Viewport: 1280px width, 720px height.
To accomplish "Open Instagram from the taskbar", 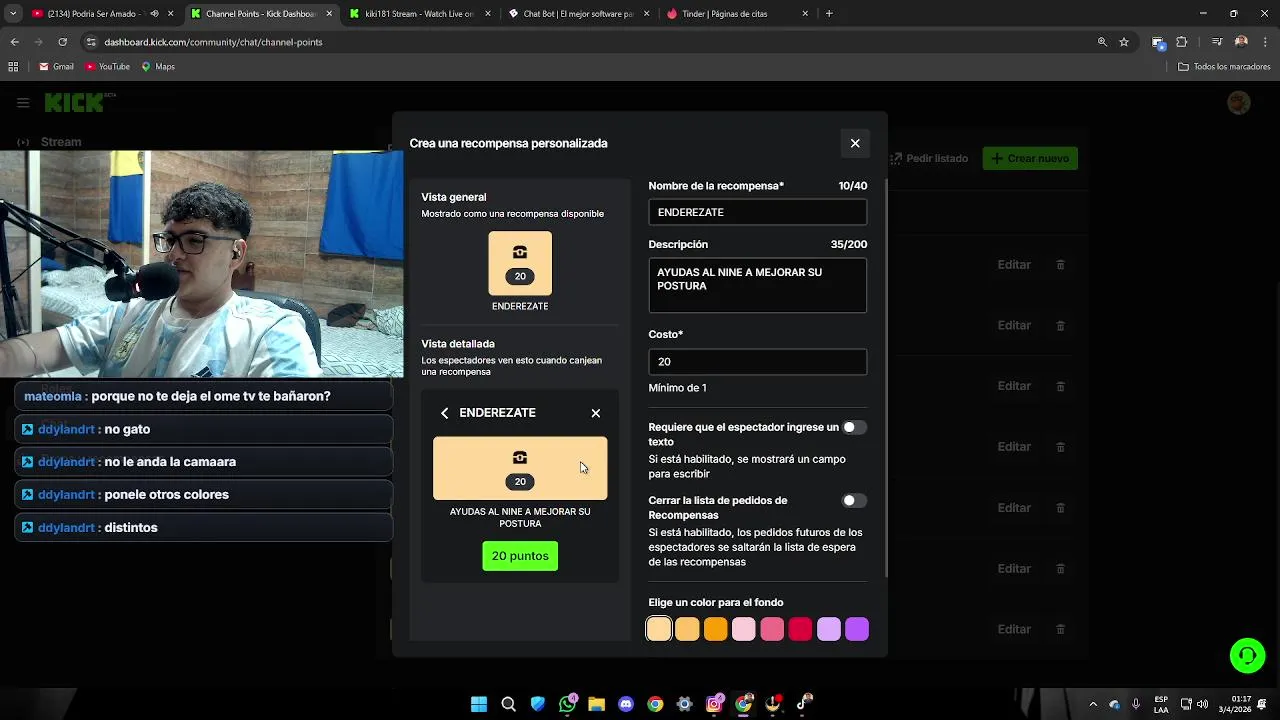I will (714, 704).
